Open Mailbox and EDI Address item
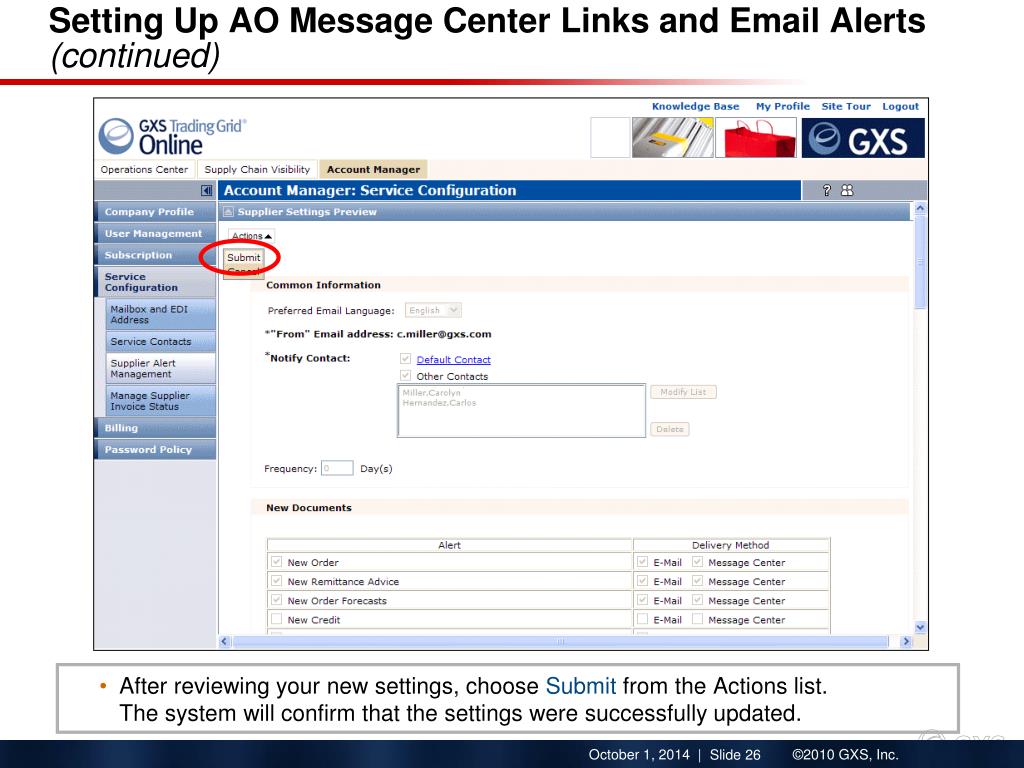The width and height of the screenshot is (1024, 768). click(160, 314)
